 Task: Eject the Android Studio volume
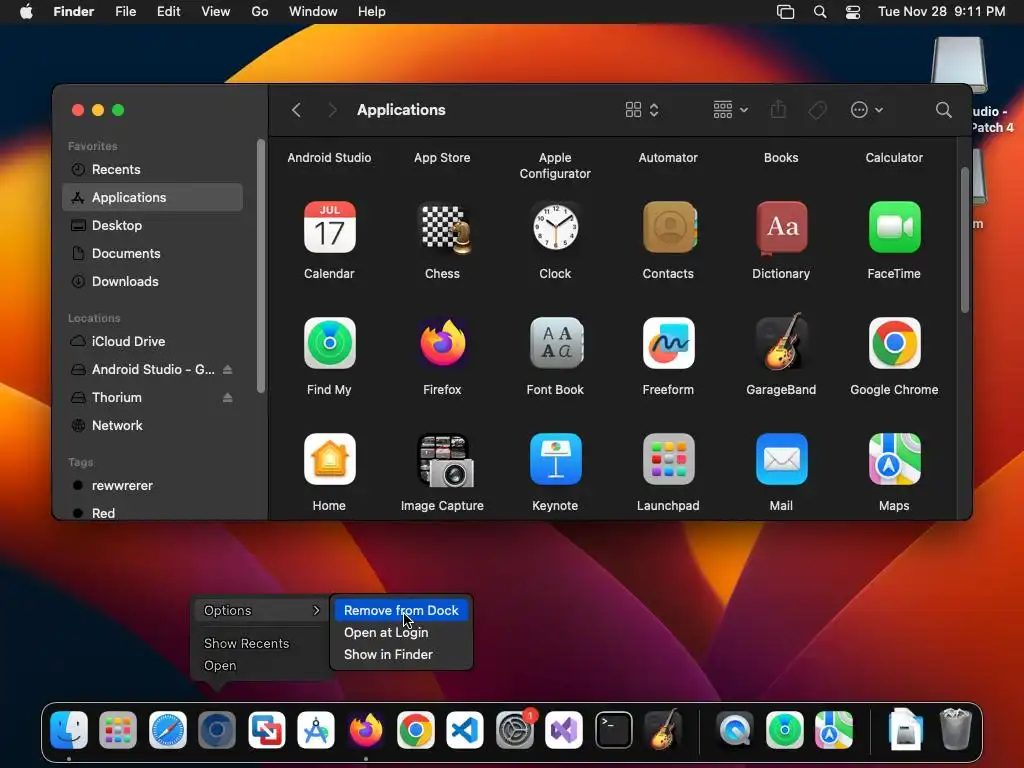point(227,370)
